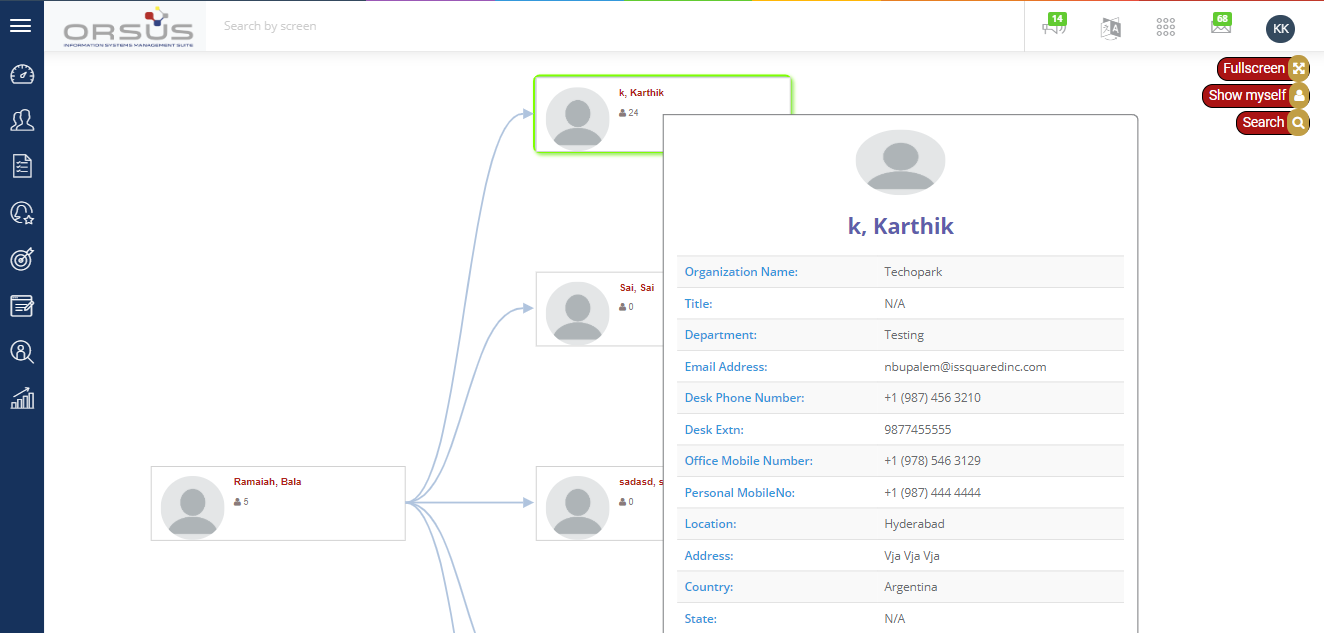The height and width of the screenshot is (633, 1324).
Task: Open the bar chart analytics sidebar icon
Action: (x=22, y=398)
